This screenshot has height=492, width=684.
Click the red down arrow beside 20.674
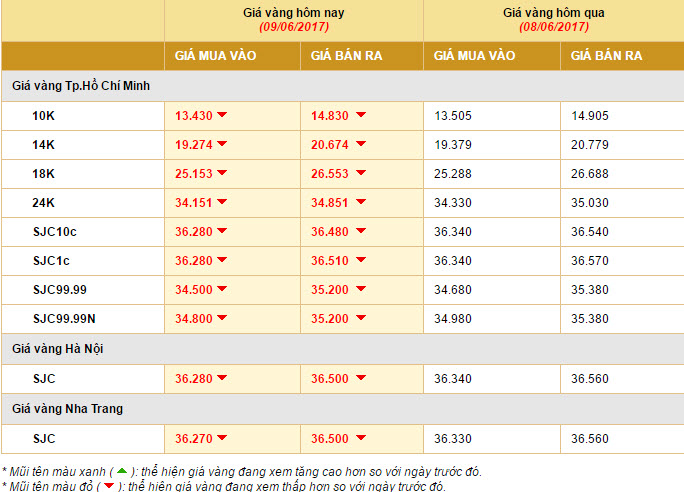coord(361,144)
